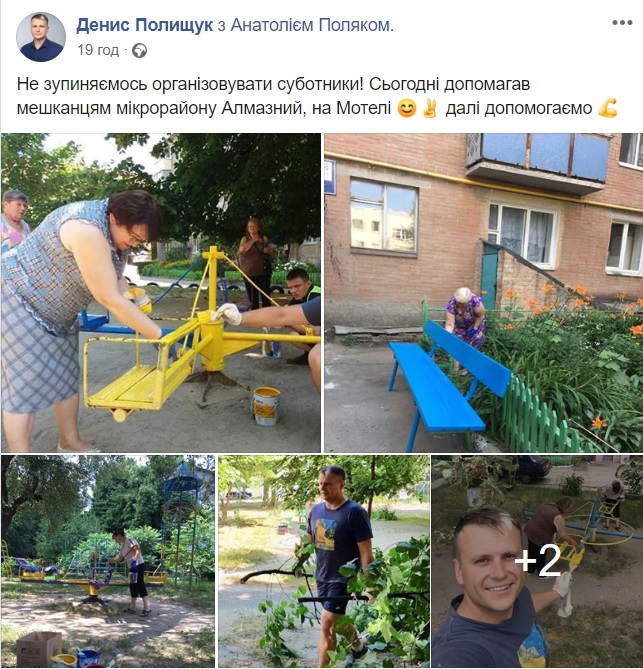Open photo of blue painted bench
Viewport: 643px width, 669px height.
483,293
